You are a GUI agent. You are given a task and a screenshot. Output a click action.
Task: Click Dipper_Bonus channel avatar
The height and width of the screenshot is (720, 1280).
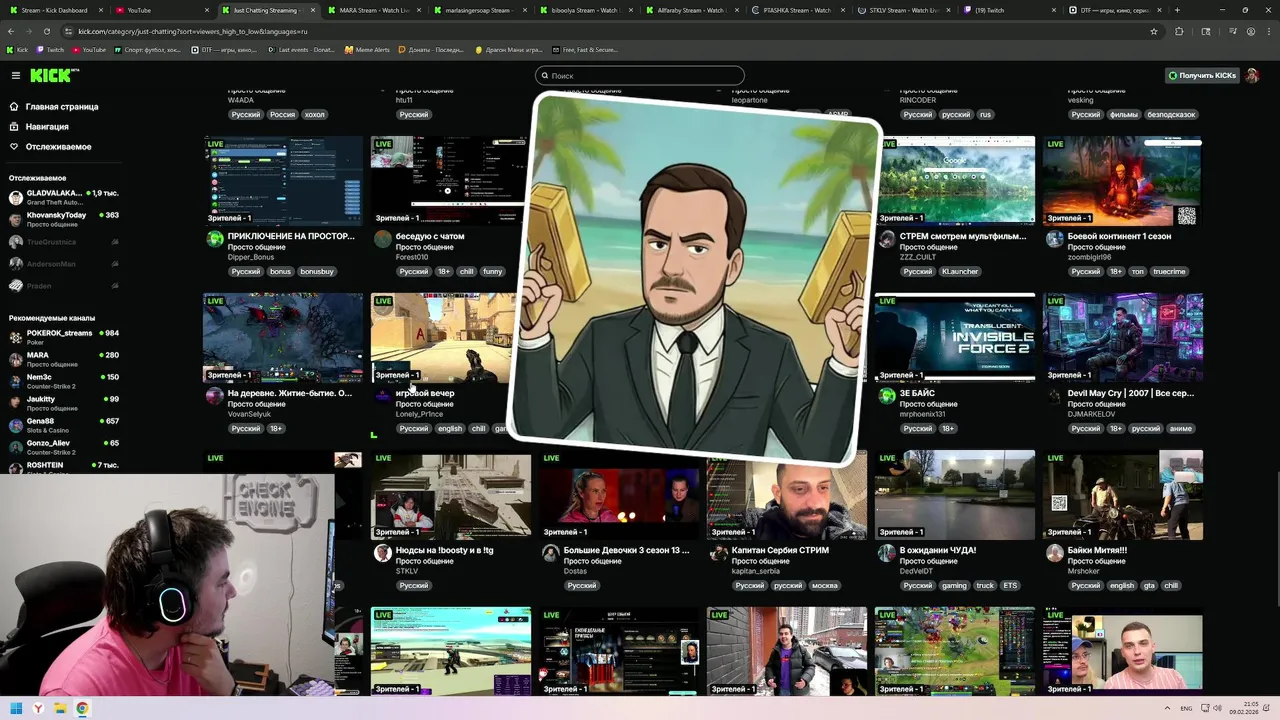215,239
